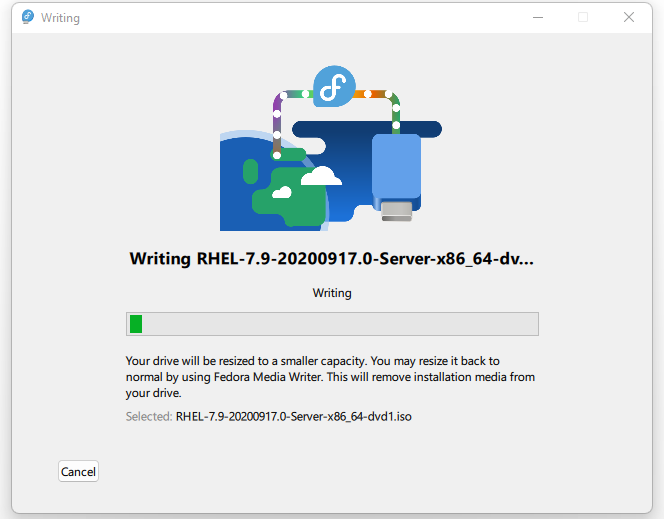Click the bold 'Writing RHEL-7.9-20200917.0-Server' heading
This screenshot has width=664, height=519.
[332, 258]
